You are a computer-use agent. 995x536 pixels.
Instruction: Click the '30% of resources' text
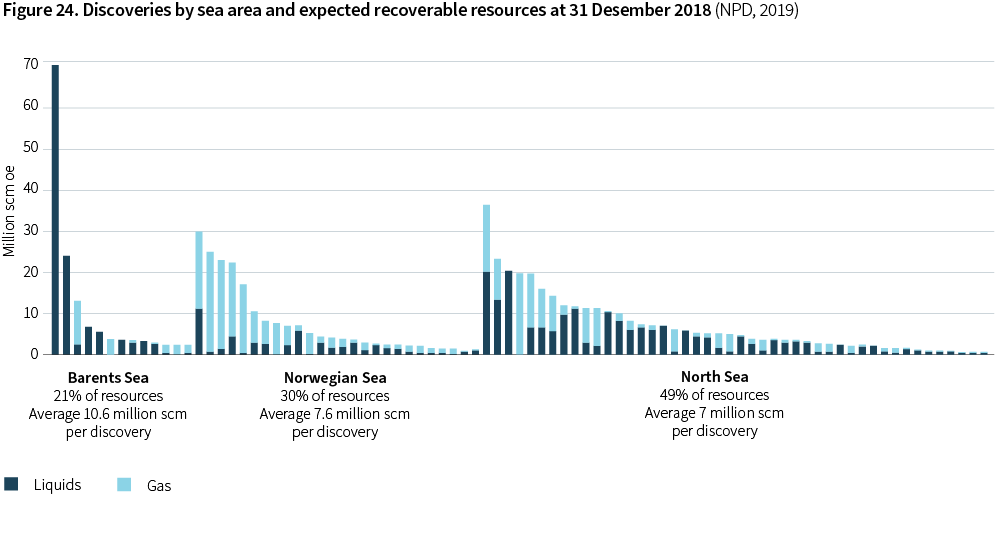pyautogui.click(x=335, y=396)
